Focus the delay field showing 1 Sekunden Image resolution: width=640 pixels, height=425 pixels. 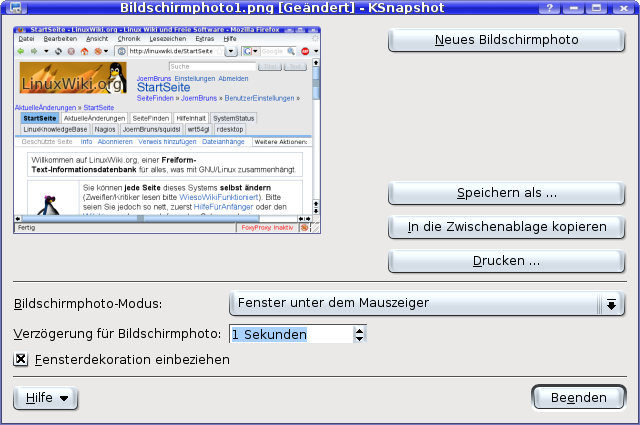tap(290, 334)
